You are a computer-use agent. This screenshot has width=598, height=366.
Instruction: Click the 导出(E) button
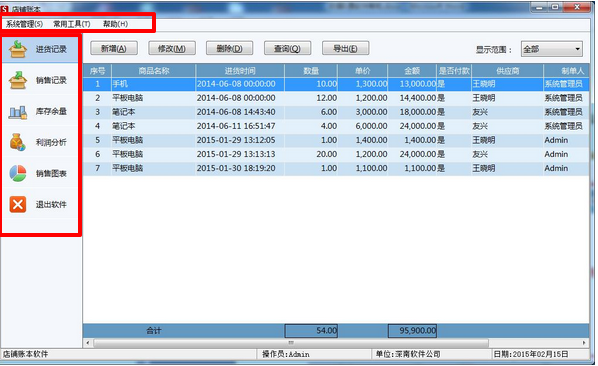click(x=346, y=48)
